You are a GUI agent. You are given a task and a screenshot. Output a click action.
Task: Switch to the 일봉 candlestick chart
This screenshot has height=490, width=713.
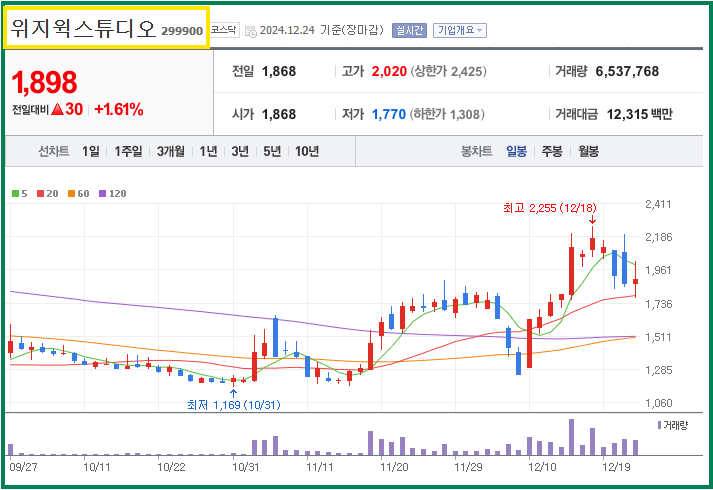[517, 151]
